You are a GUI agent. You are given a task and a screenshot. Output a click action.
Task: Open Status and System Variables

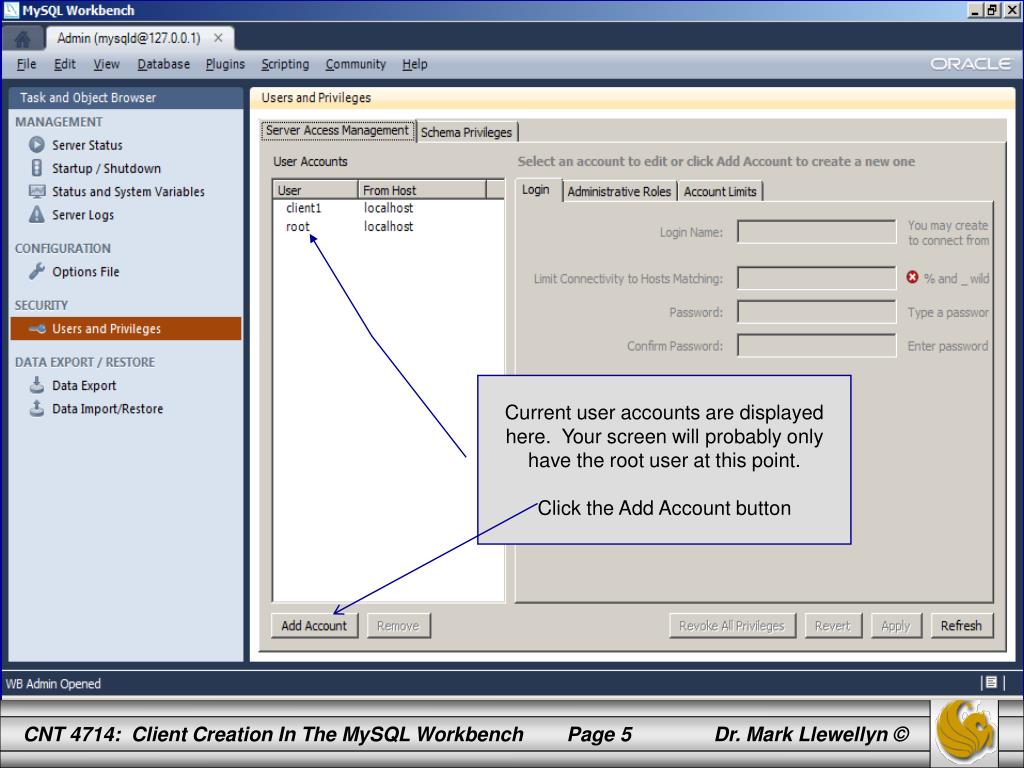pos(128,191)
